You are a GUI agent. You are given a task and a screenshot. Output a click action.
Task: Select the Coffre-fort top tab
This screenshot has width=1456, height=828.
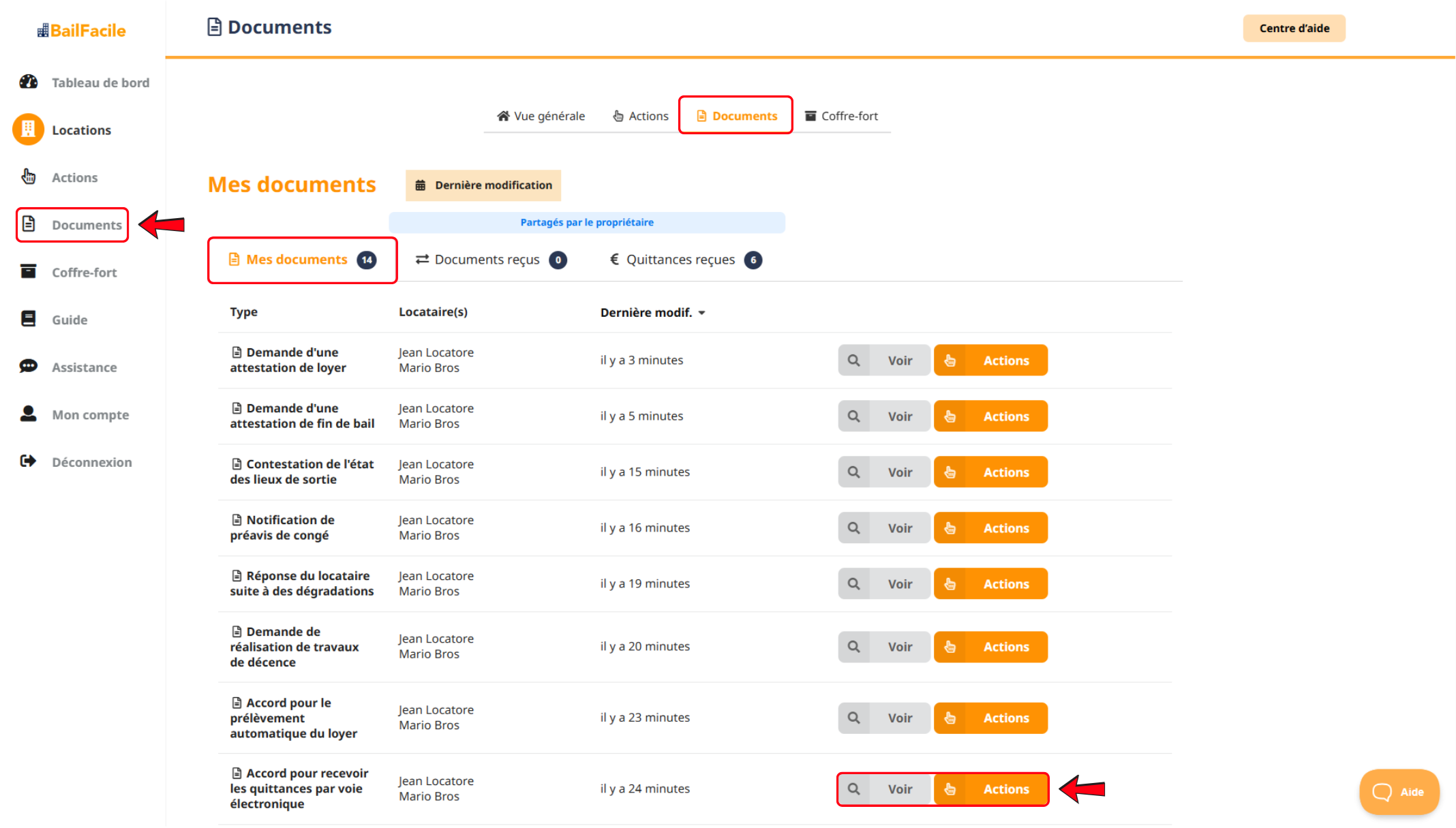point(842,116)
